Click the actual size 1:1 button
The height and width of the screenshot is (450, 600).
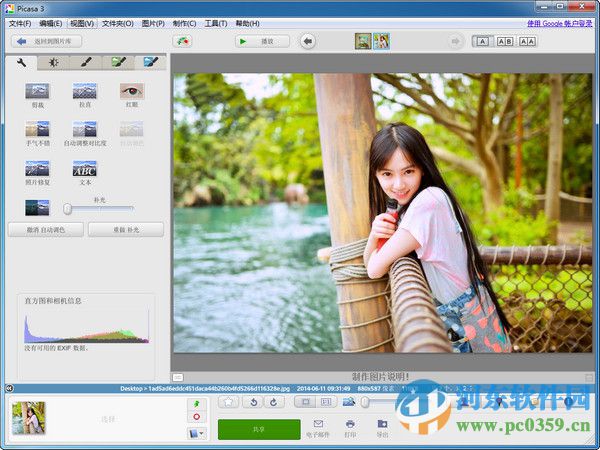[326, 402]
